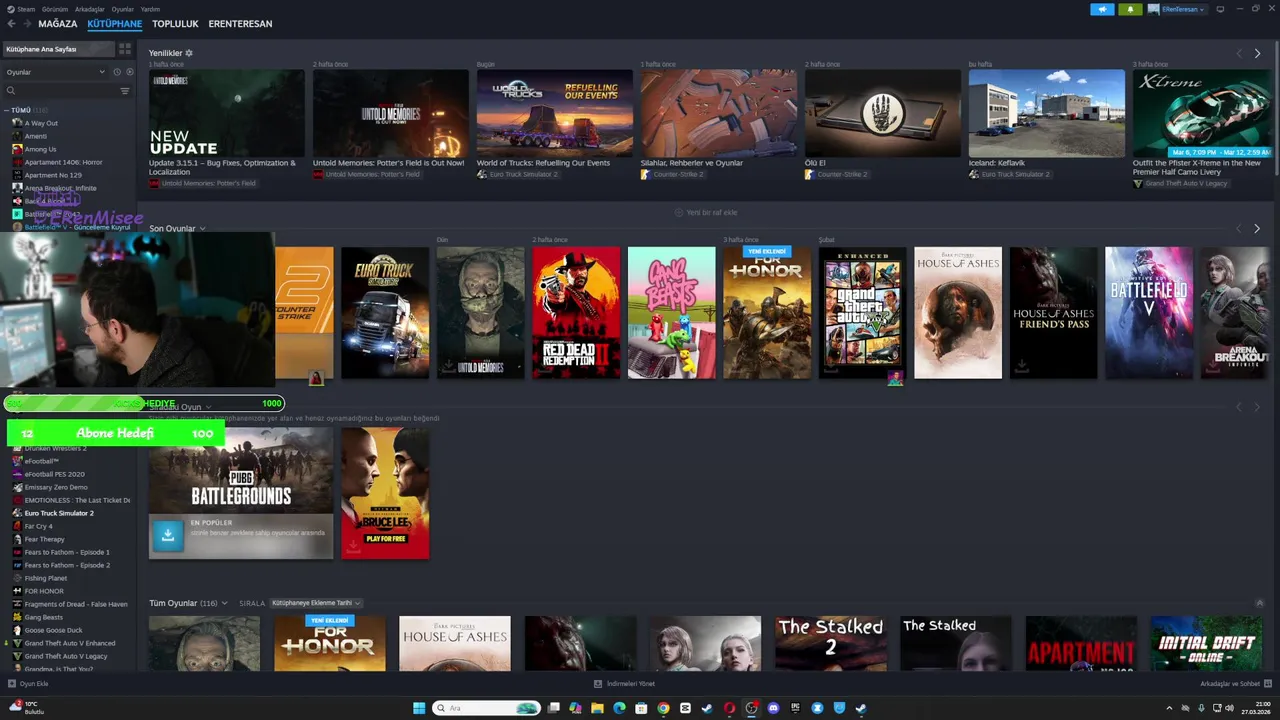Screen dimensions: 1280x720
Task: Go forward with the navigation arrow
Action: coord(26,23)
